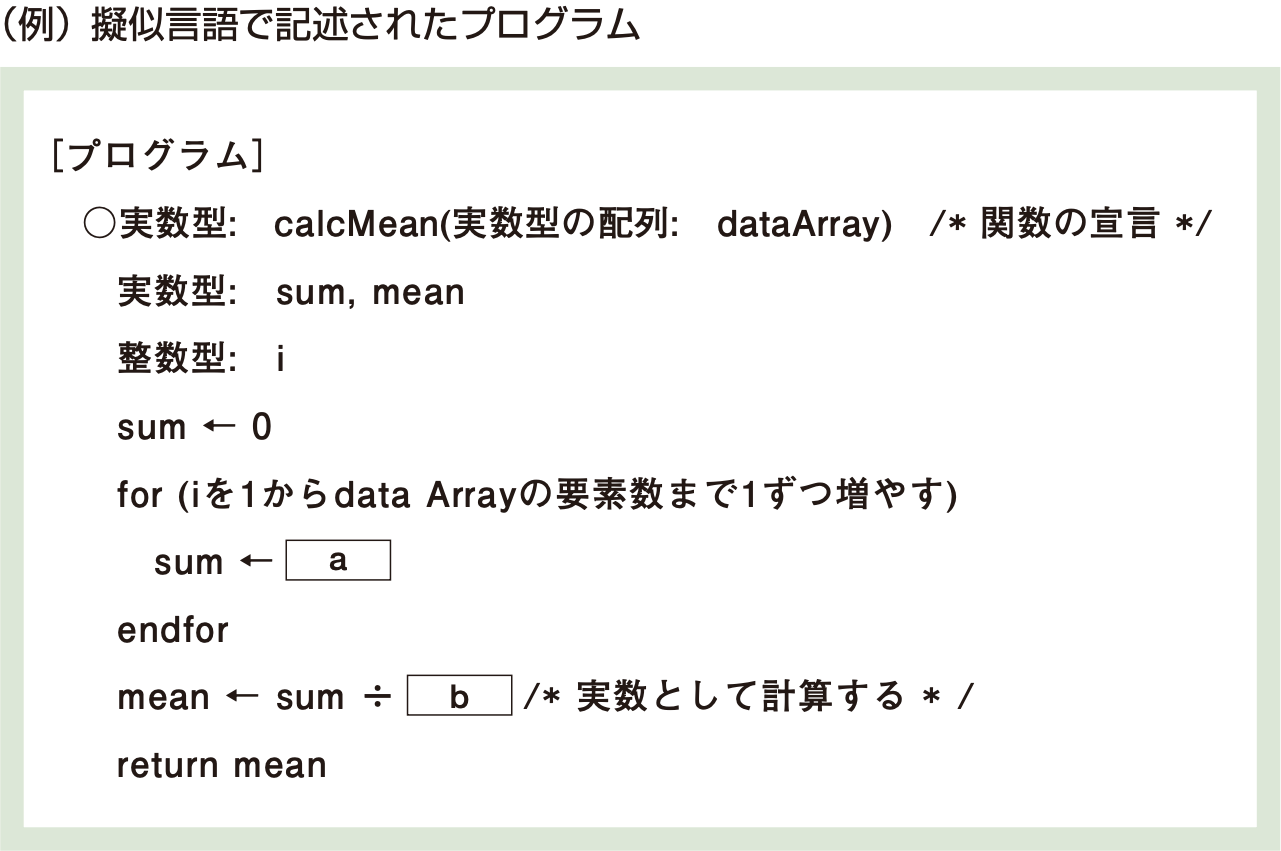1281x851 pixels.
Task: Click the 関数の宣言 comment
Action: pos(1070,224)
